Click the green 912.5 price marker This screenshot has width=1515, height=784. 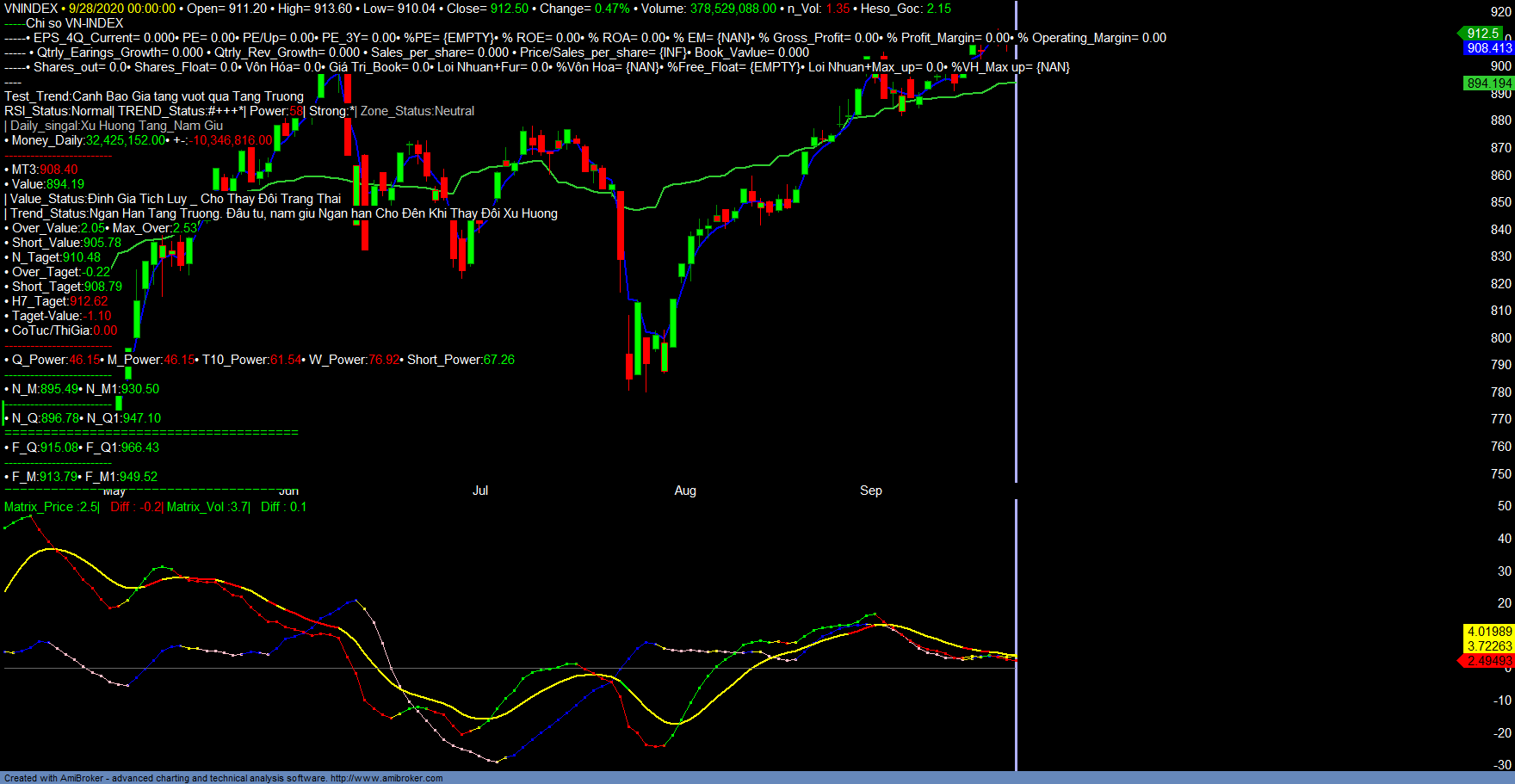1482,34
